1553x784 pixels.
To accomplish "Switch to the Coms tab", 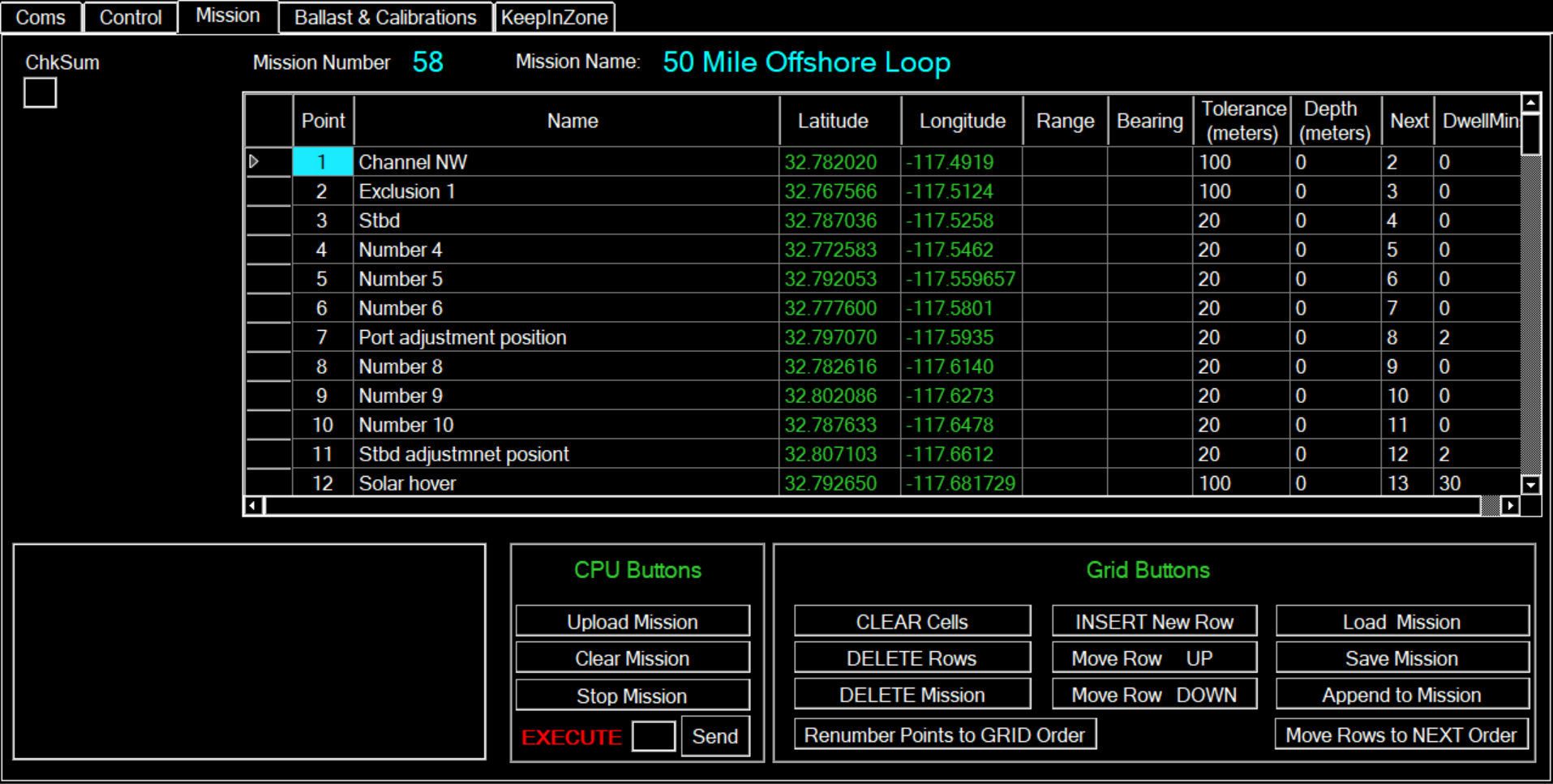I will (x=41, y=17).
